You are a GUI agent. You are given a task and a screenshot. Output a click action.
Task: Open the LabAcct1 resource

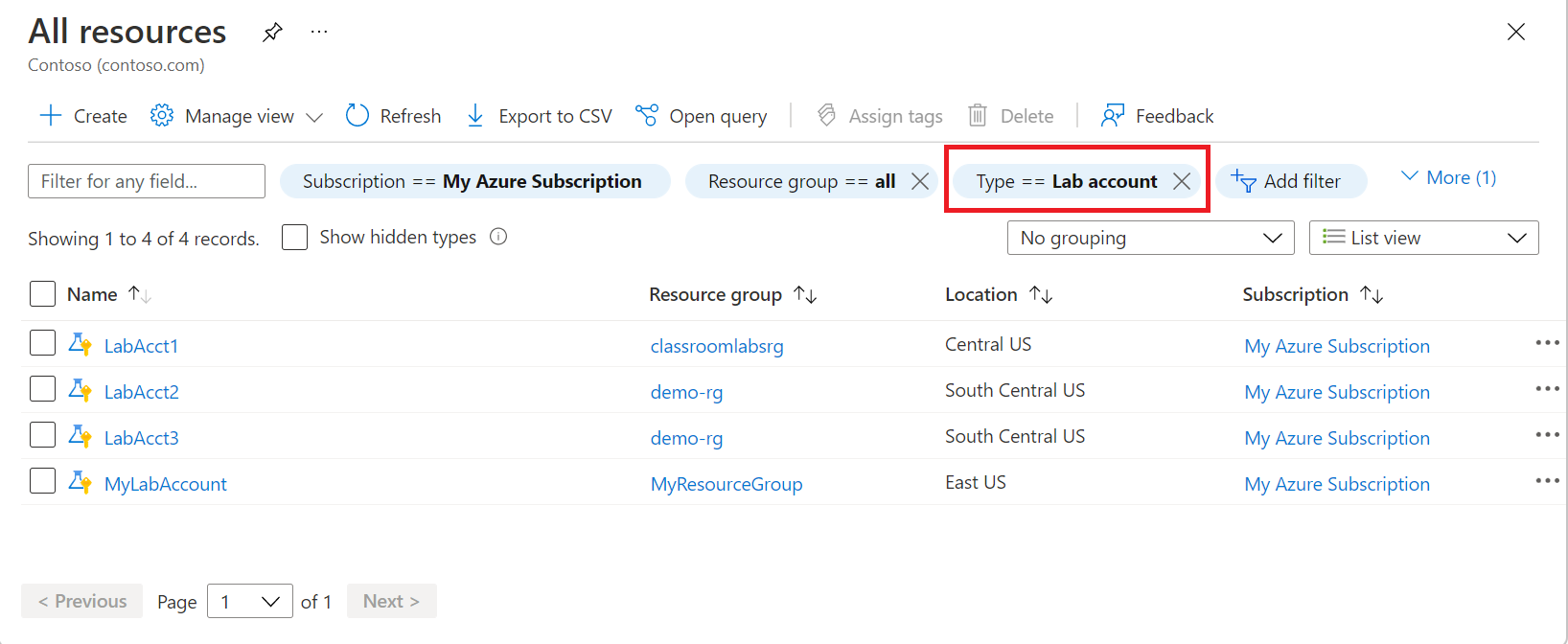coord(141,346)
